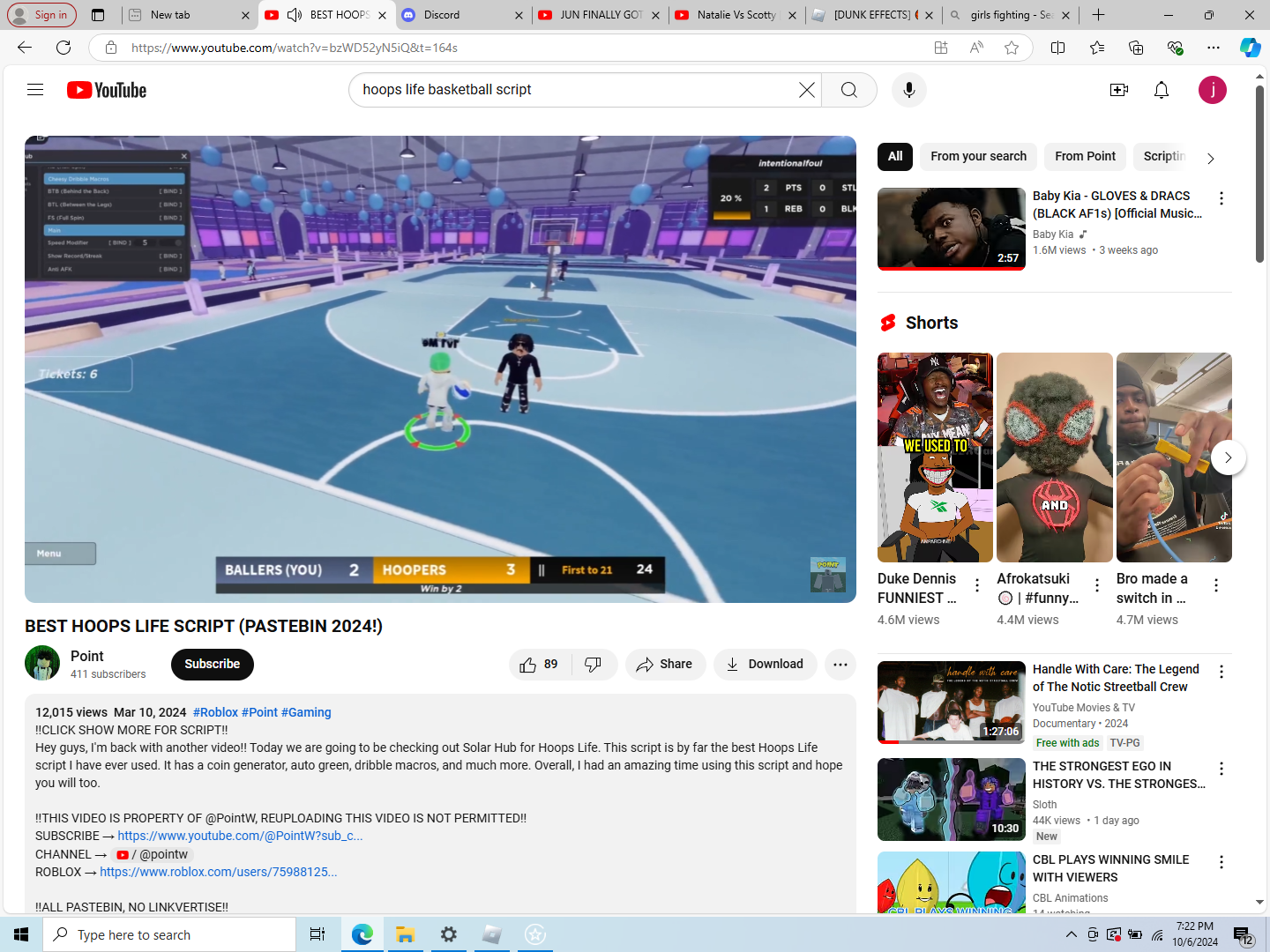Select the From Point chip
This screenshot has height=952, width=1270.
coord(1085,156)
